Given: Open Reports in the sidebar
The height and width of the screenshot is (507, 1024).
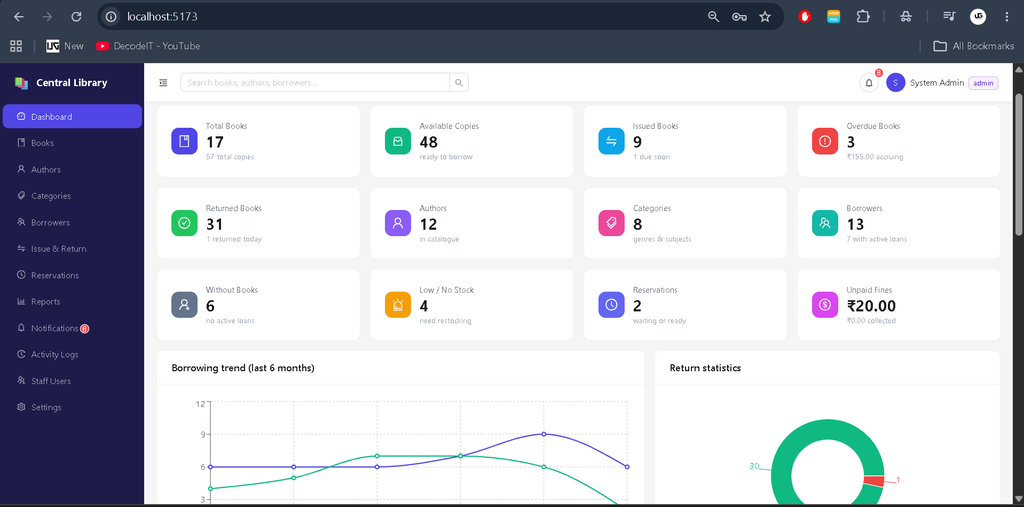Looking at the screenshot, I should pyautogui.click(x=72, y=302).
